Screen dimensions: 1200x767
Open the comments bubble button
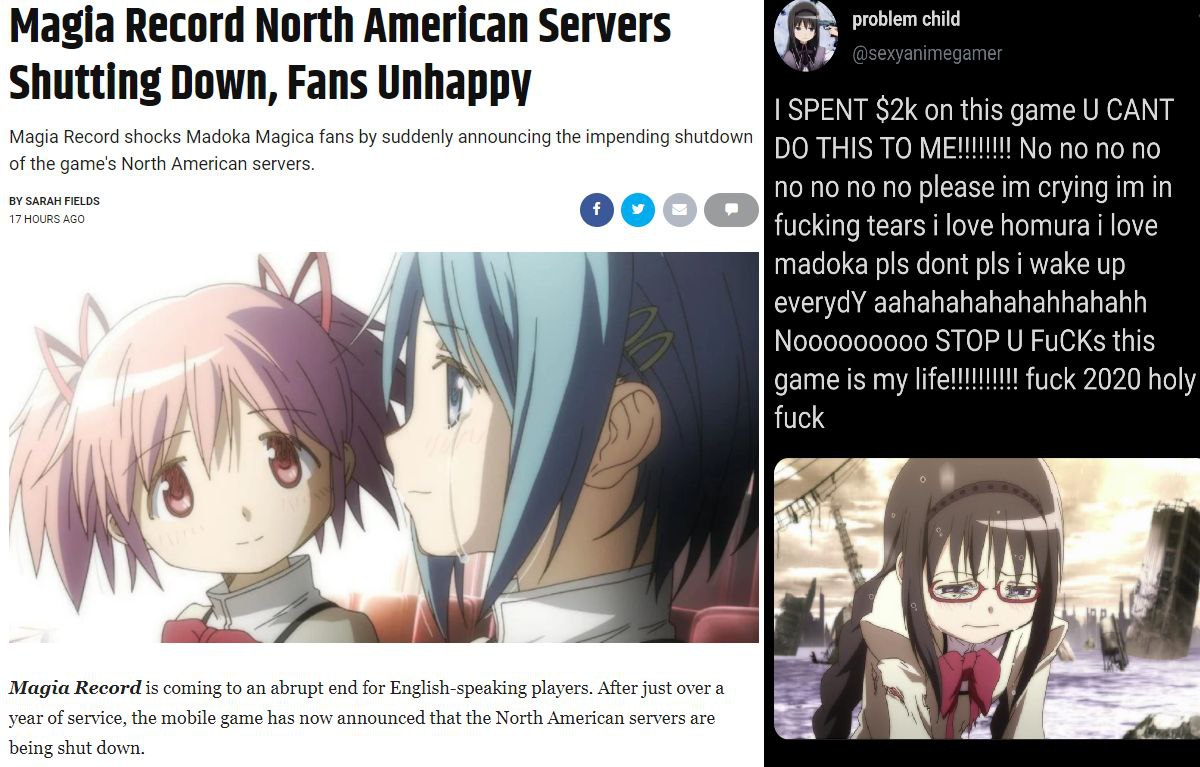731,210
